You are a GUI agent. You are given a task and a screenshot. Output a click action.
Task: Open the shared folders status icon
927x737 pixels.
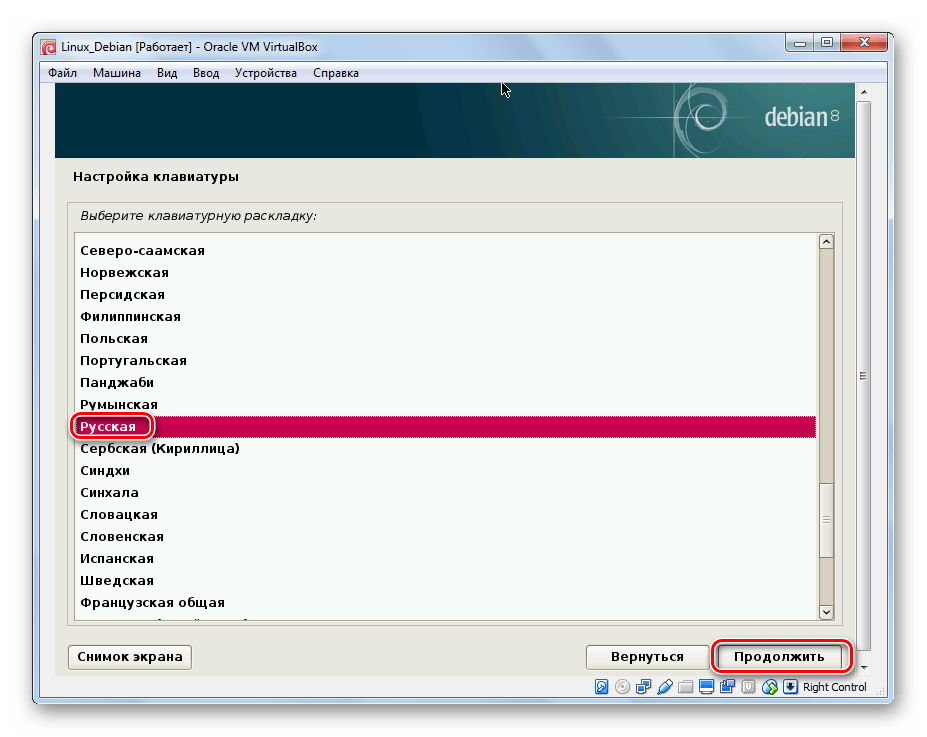(x=685, y=687)
